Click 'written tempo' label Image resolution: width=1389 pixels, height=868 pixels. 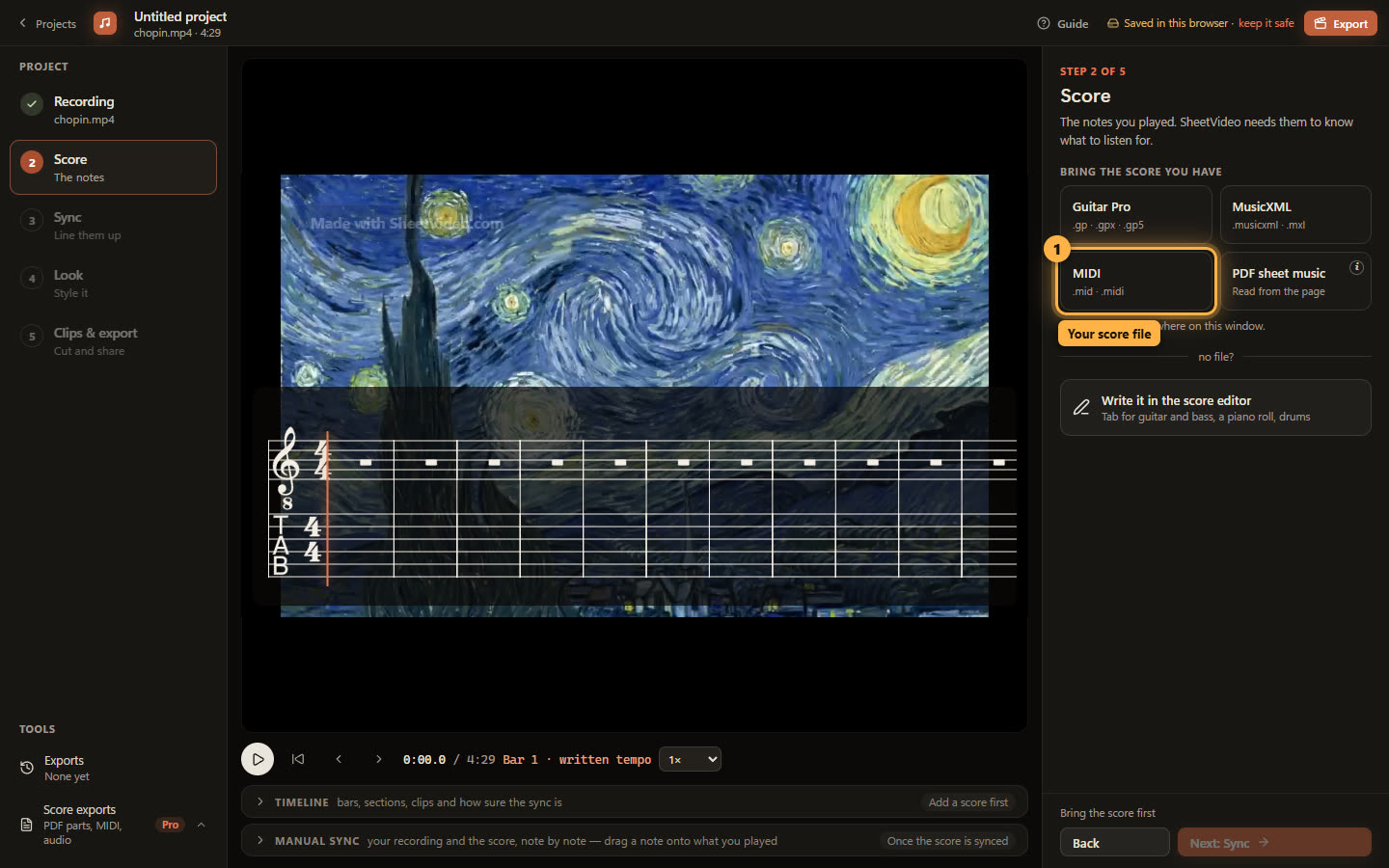coord(605,759)
